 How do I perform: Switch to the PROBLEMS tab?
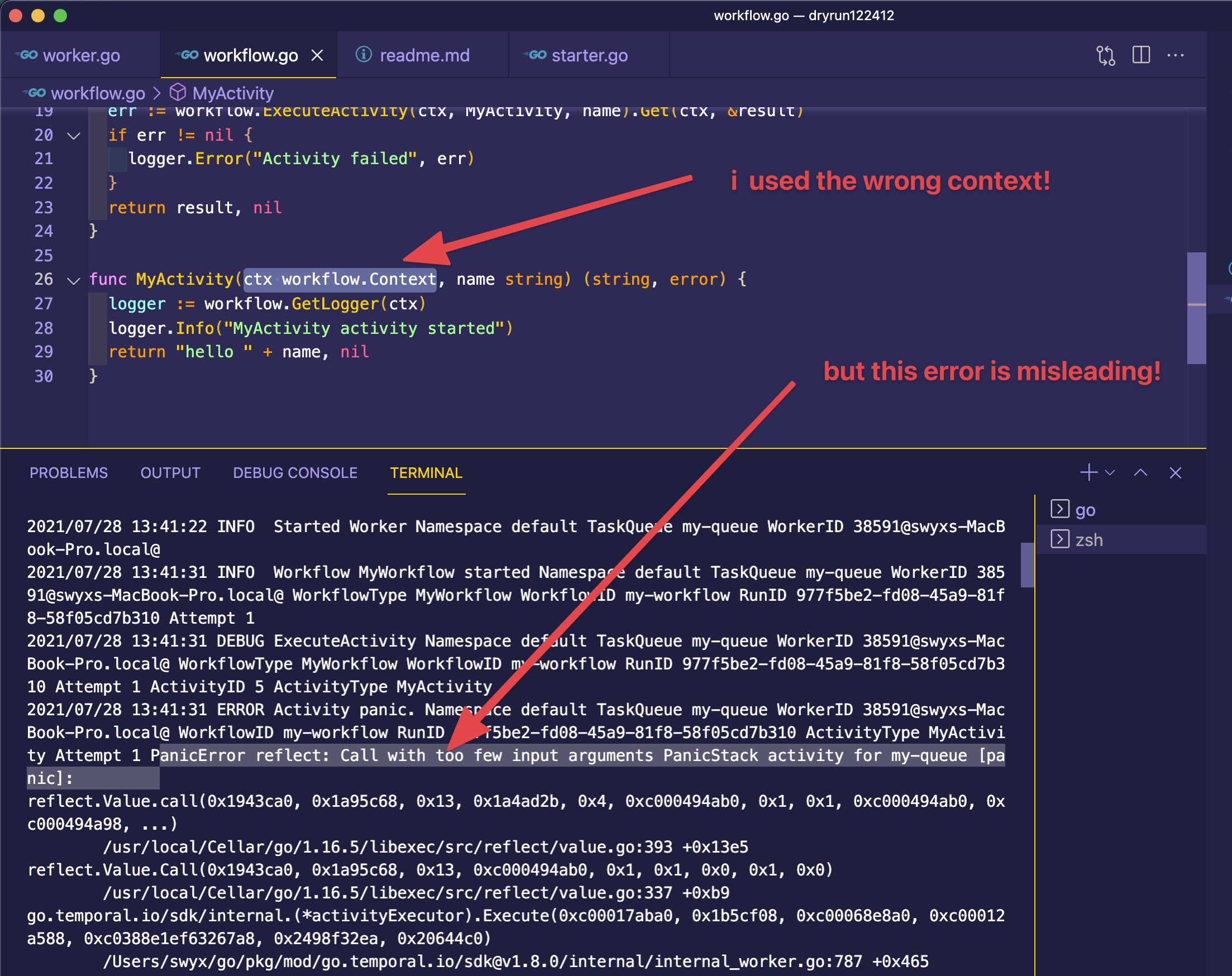(69, 472)
